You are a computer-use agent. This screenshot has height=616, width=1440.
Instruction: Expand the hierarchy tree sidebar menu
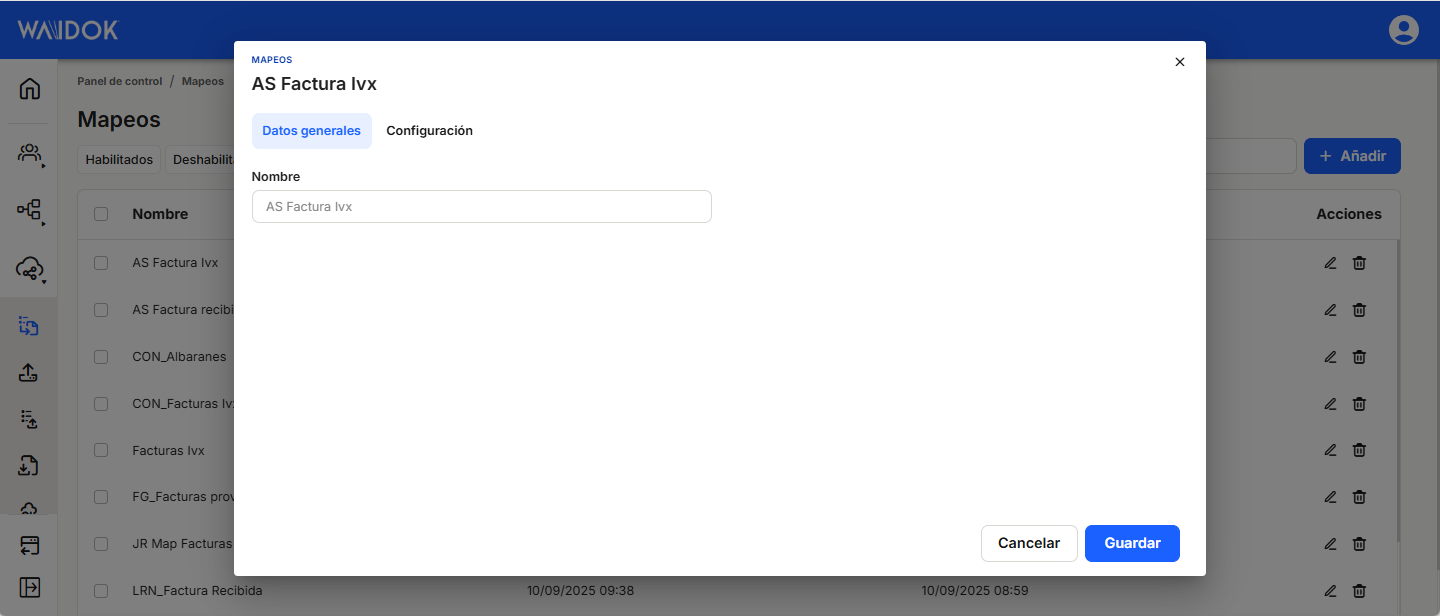click(x=30, y=210)
